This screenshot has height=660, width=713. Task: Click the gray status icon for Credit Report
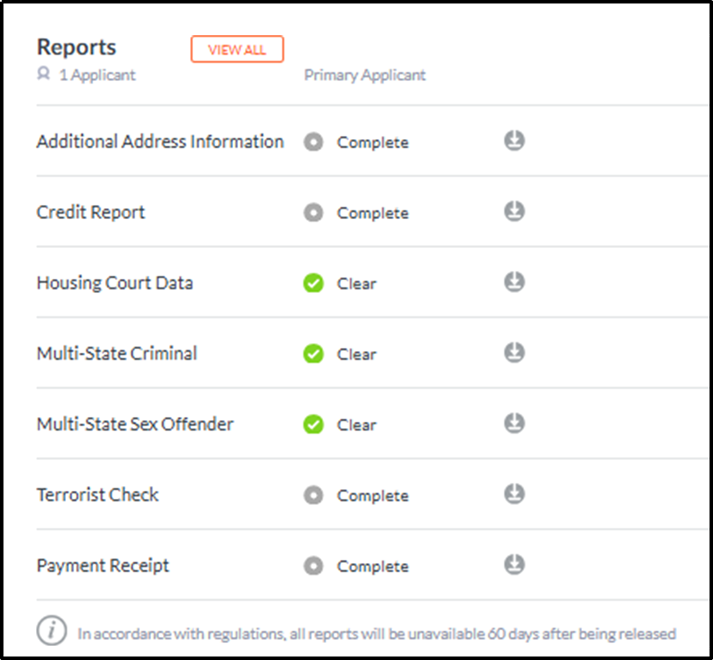(313, 212)
